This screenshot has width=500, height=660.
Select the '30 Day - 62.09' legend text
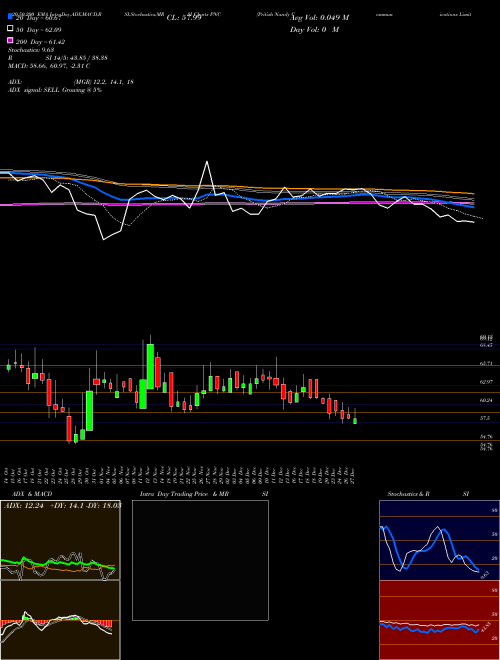[38, 30]
